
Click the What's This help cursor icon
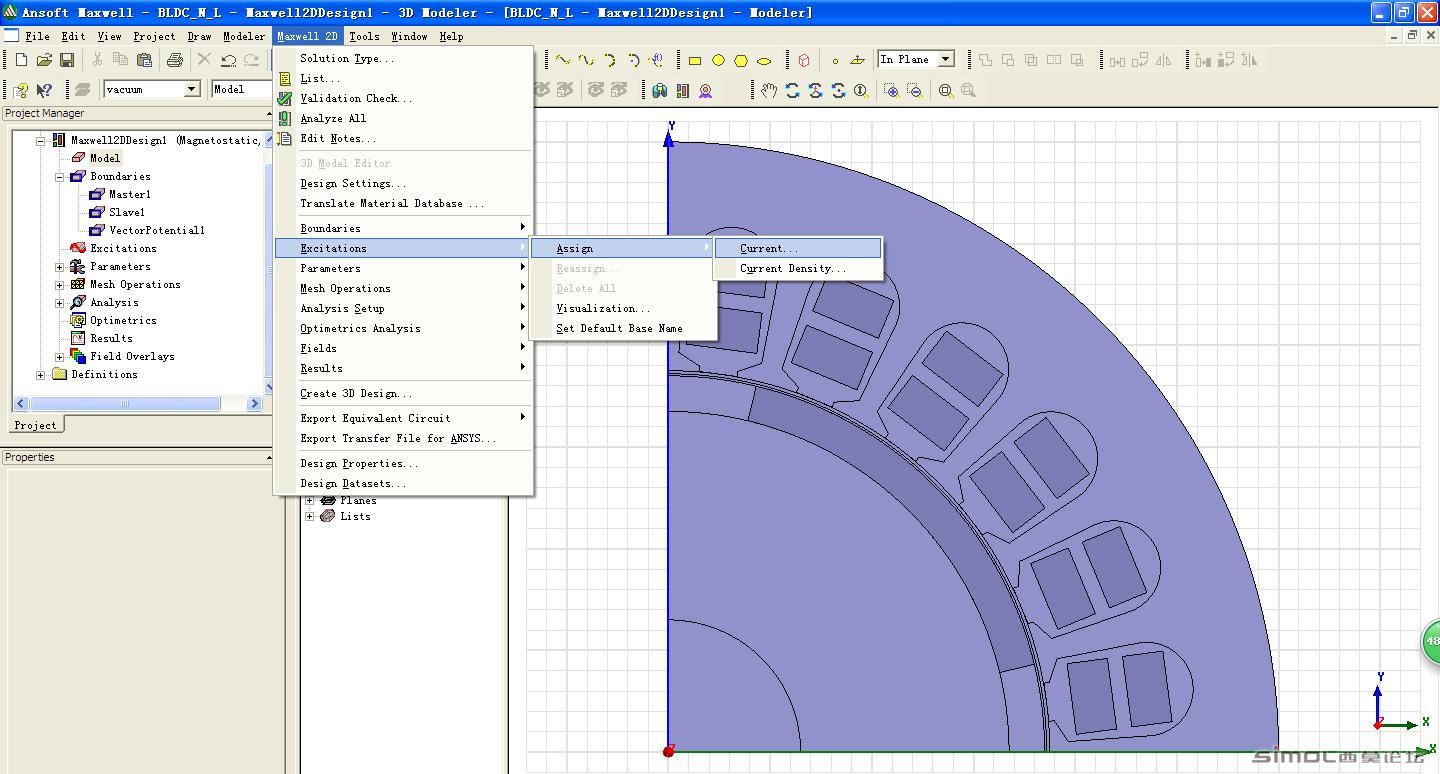44,90
